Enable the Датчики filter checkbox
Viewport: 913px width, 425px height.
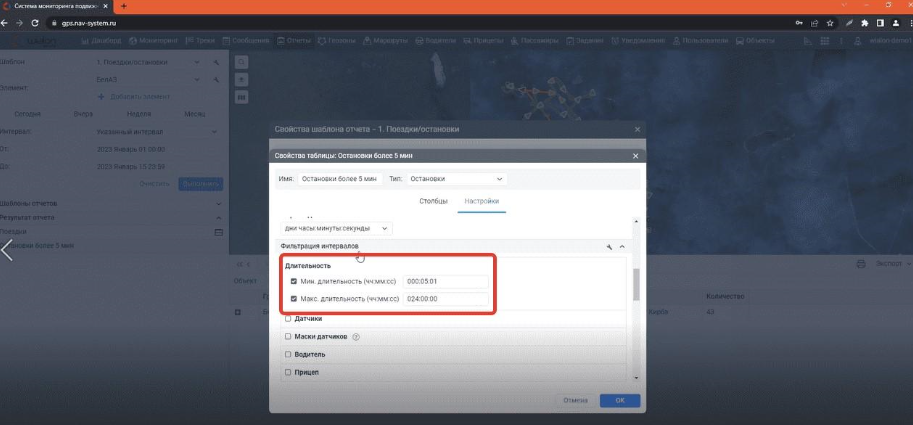click(x=288, y=319)
